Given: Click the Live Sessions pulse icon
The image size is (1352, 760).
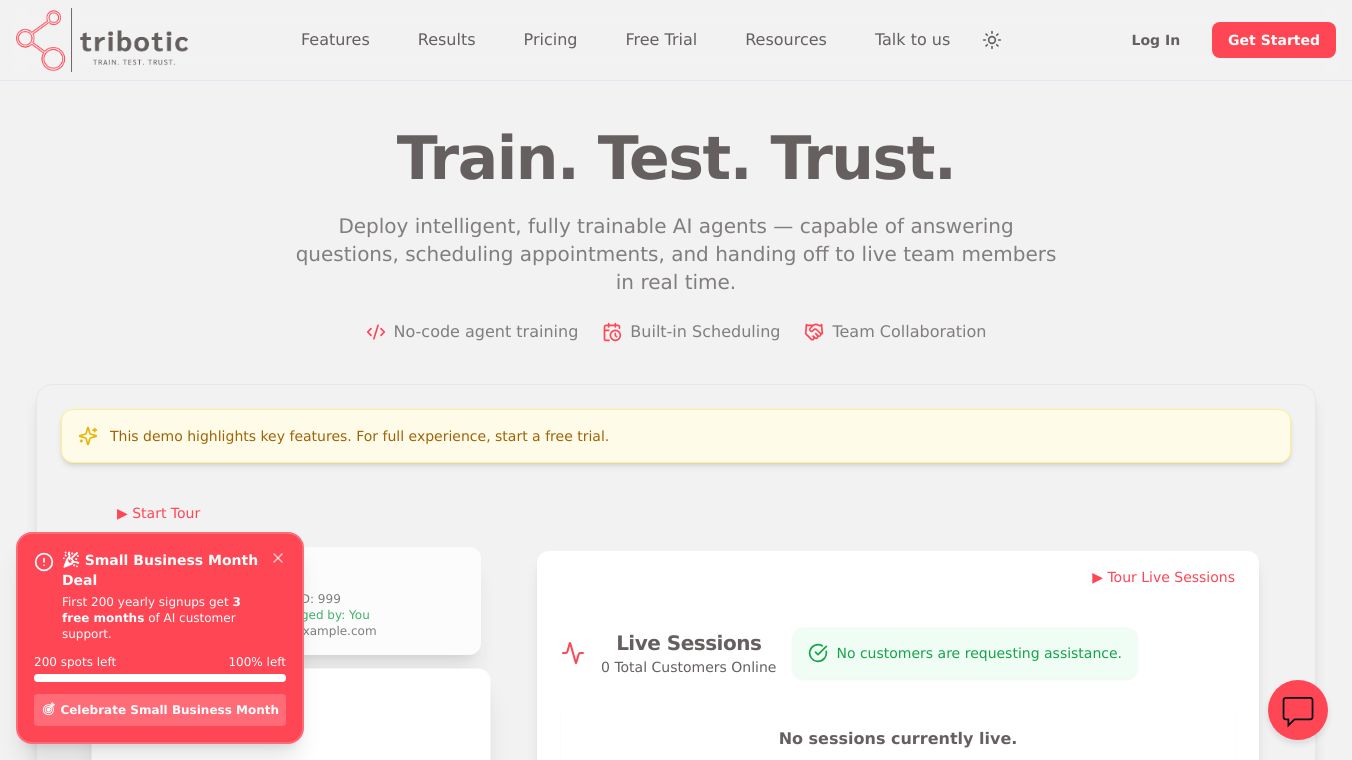Looking at the screenshot, I should pos(573,654).
